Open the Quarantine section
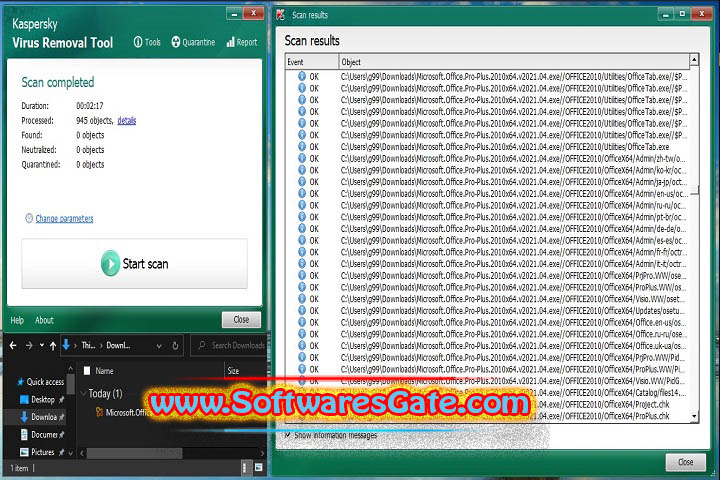720x480 pixels. click(193, 43)
